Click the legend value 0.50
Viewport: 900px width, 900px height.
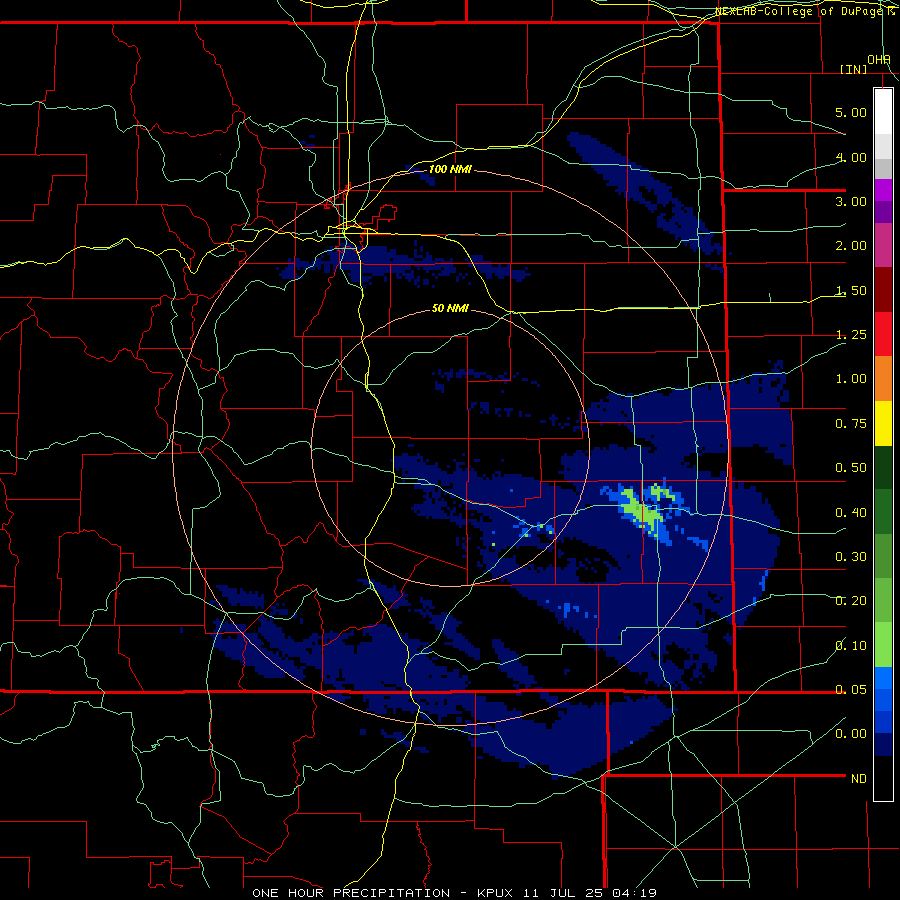[851, 468]
